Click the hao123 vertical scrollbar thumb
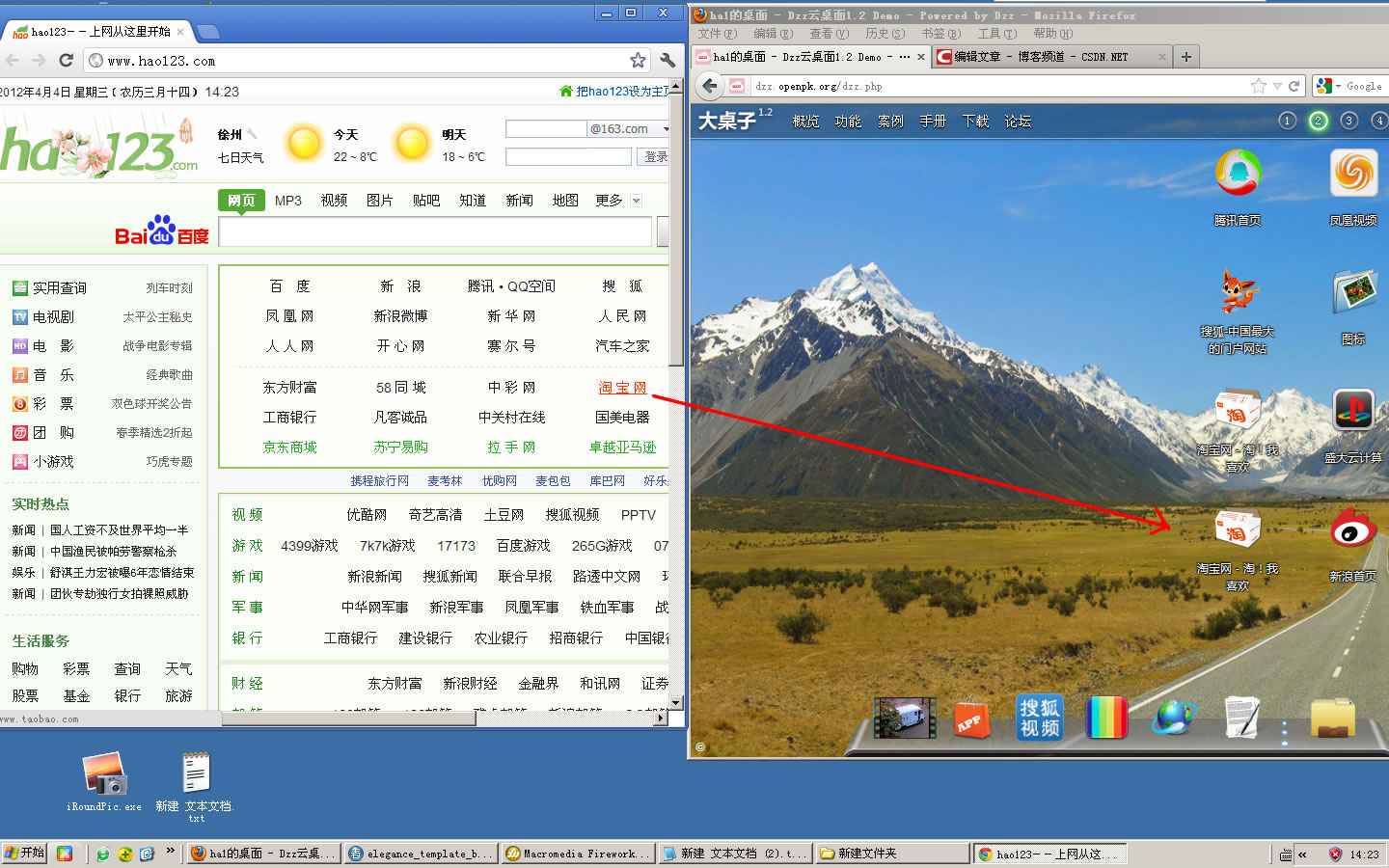 [676, 231]
